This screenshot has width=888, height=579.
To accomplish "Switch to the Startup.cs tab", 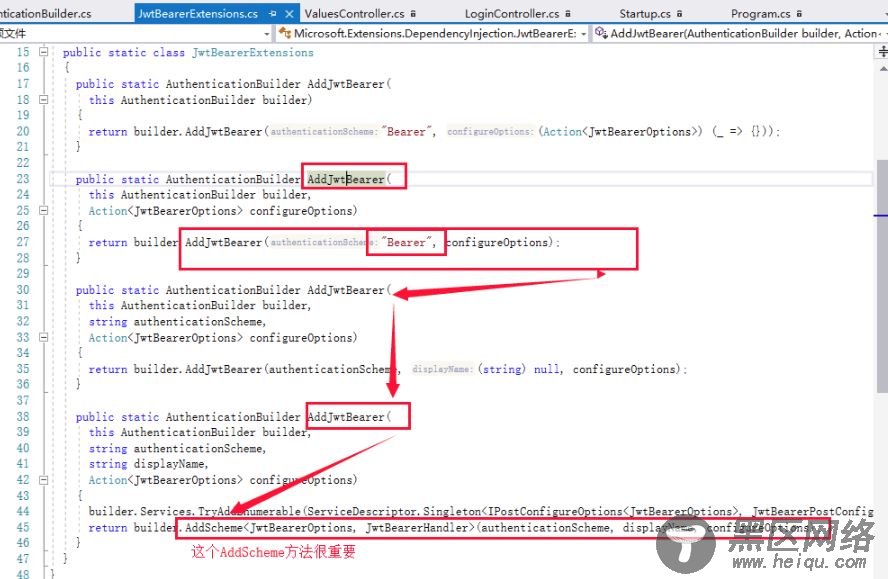I will click(644, 14).
